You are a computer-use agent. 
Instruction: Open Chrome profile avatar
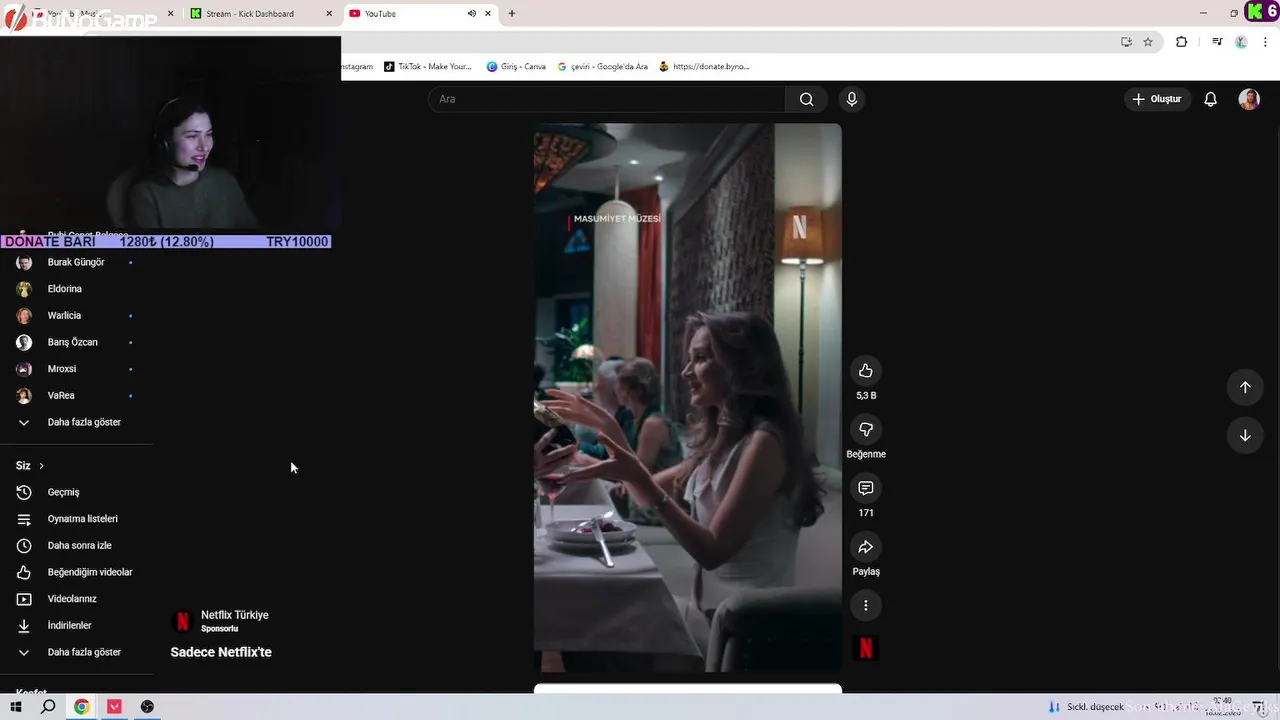coord(1241,42)
